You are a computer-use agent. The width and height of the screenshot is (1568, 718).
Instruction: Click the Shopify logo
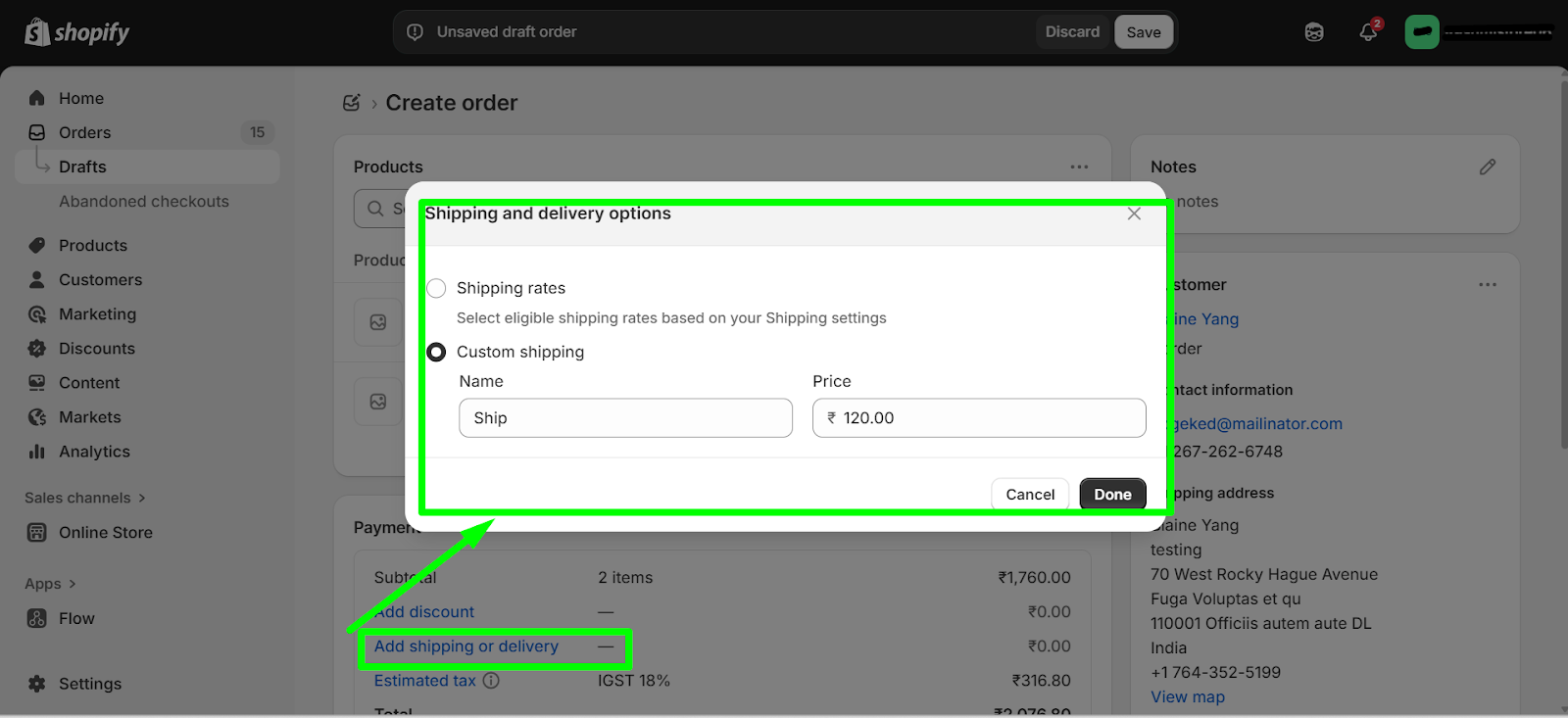coord(77,32)
